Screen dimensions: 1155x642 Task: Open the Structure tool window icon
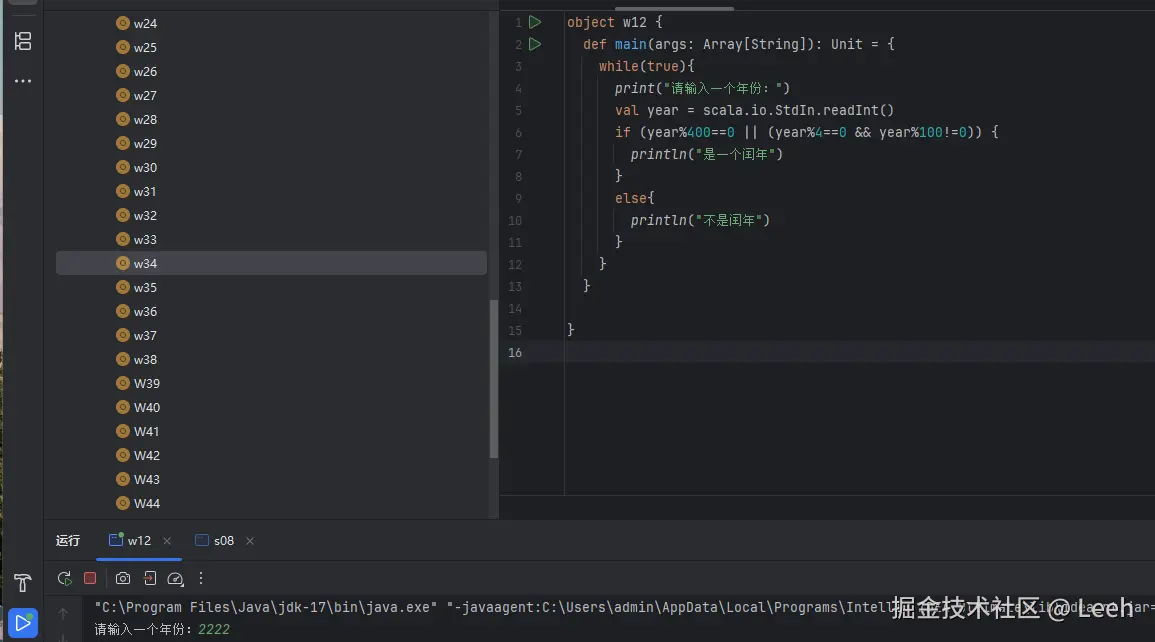click(x=23, y=41)
